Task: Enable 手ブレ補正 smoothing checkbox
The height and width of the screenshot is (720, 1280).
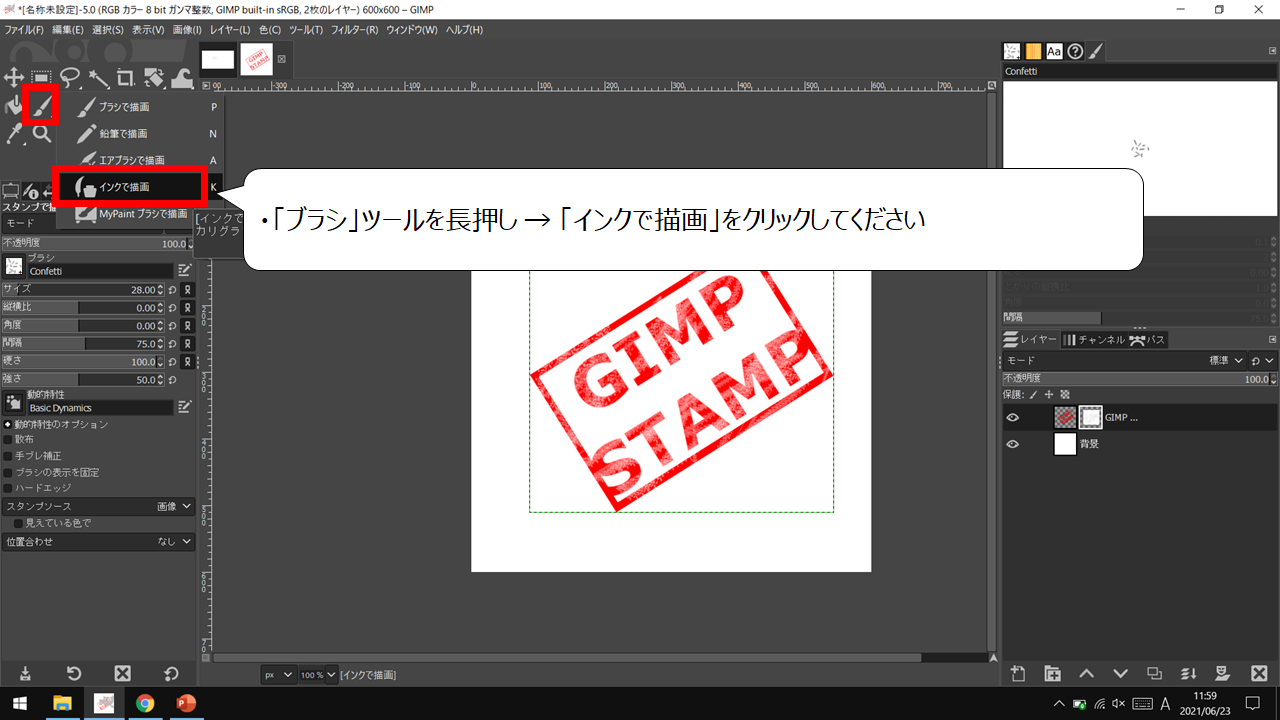Action: (x=8, y=455)
